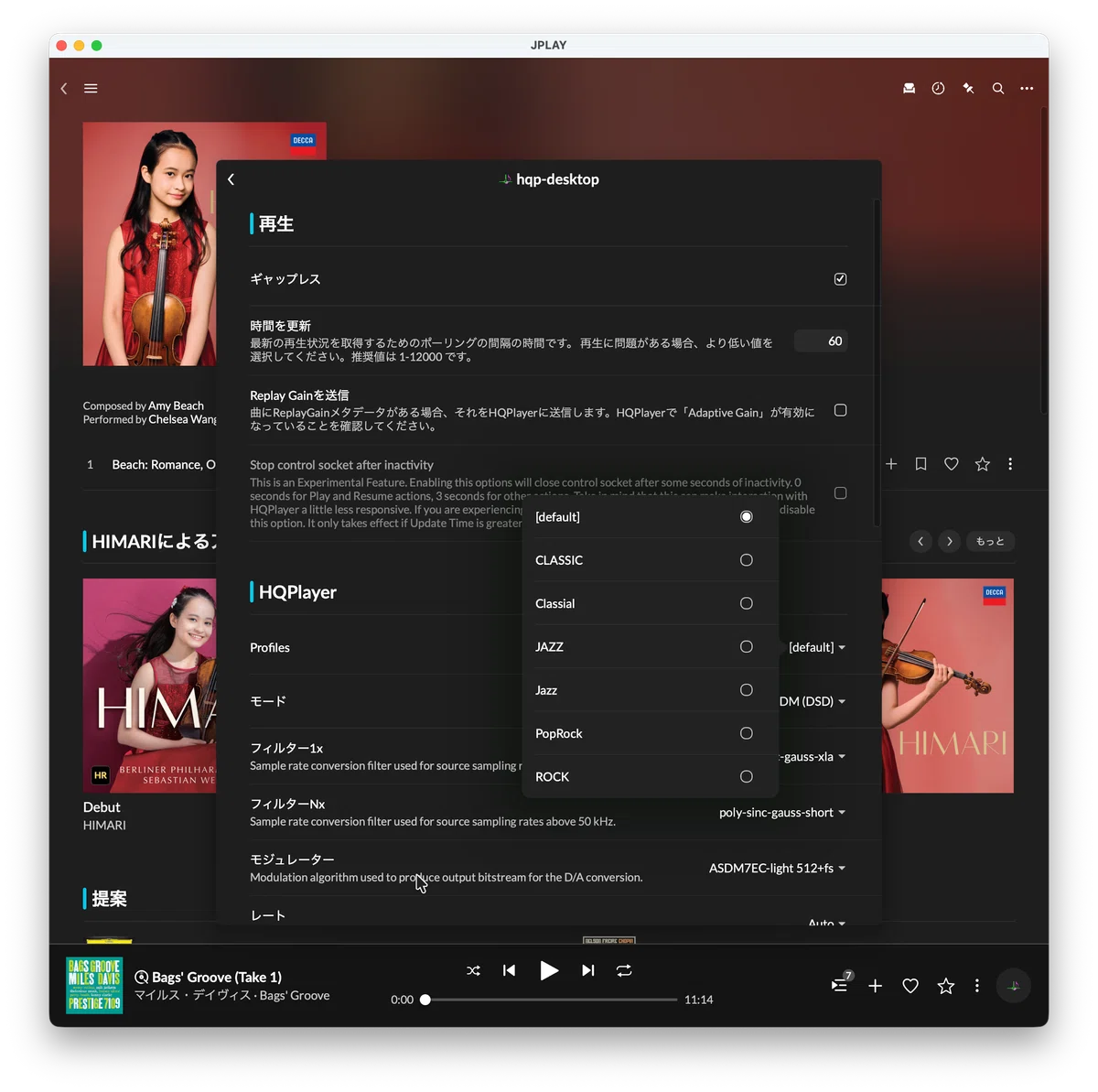The width and height of the screenshot is (1098, 1092).
Task: Click the search icon beside Bags' Groove title
Action: point(142,977)
